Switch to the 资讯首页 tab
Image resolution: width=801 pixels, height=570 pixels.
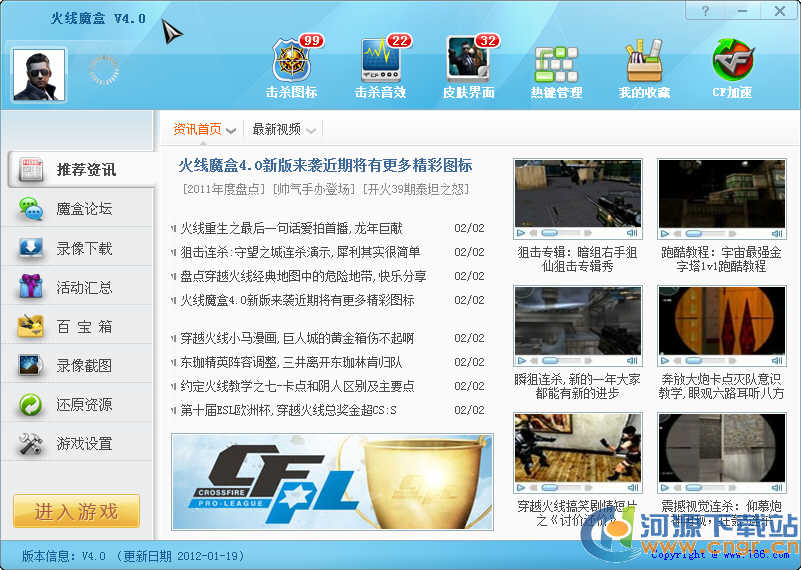click(197, 129)
